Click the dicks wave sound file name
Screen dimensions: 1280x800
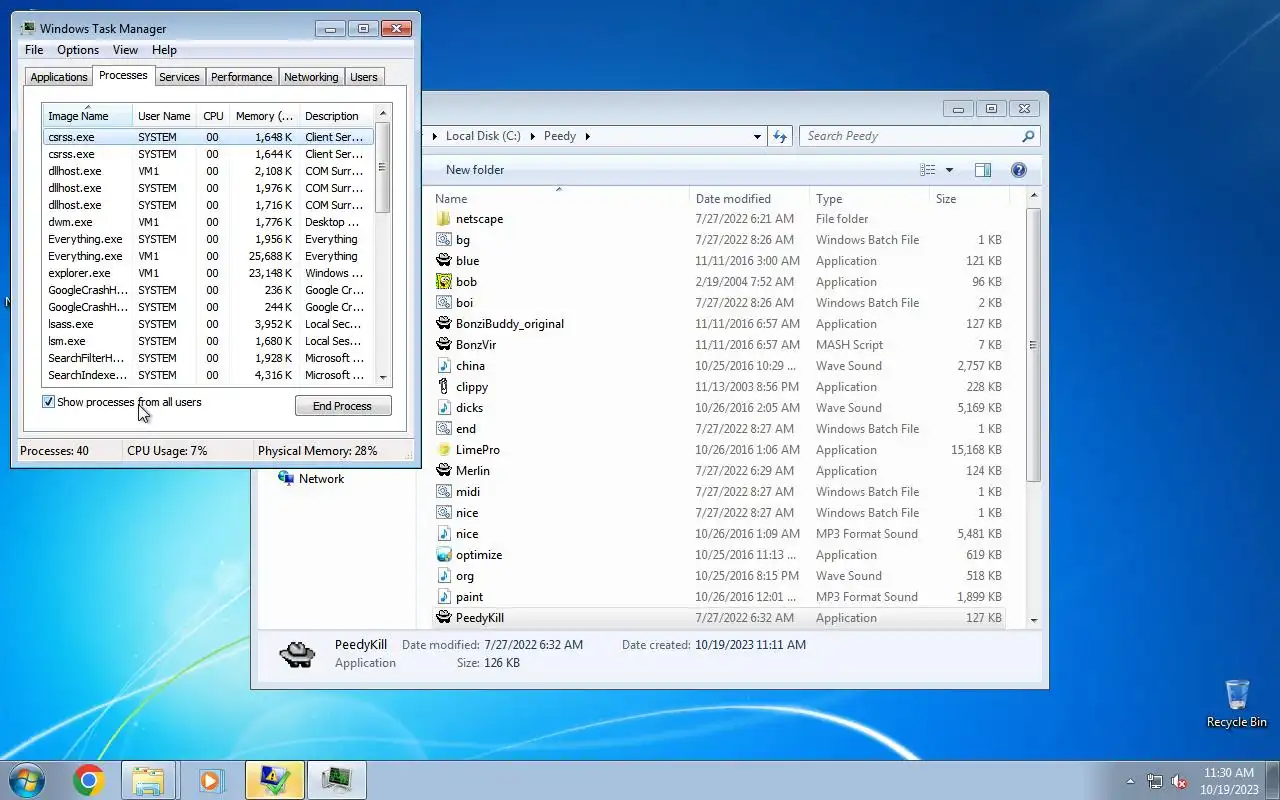coord(469,408)
